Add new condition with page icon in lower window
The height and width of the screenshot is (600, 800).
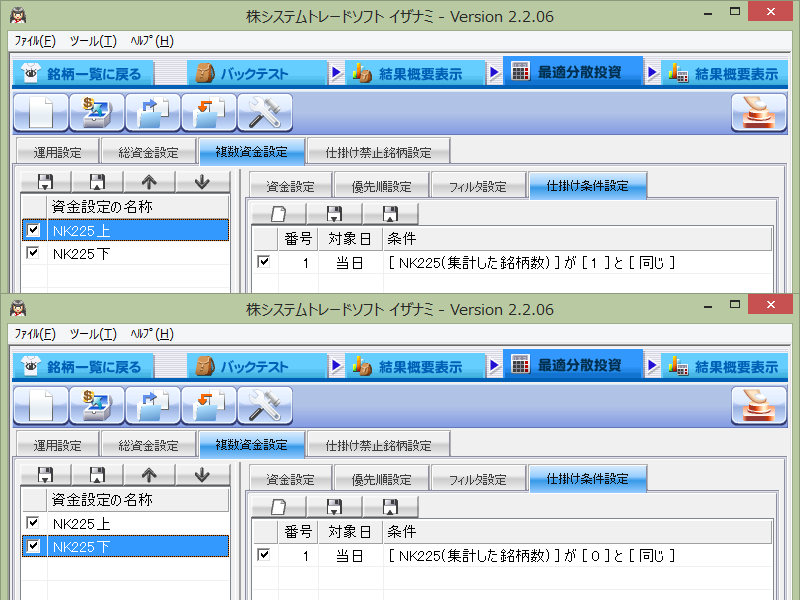pyautogui.click(x=279, y=507)
